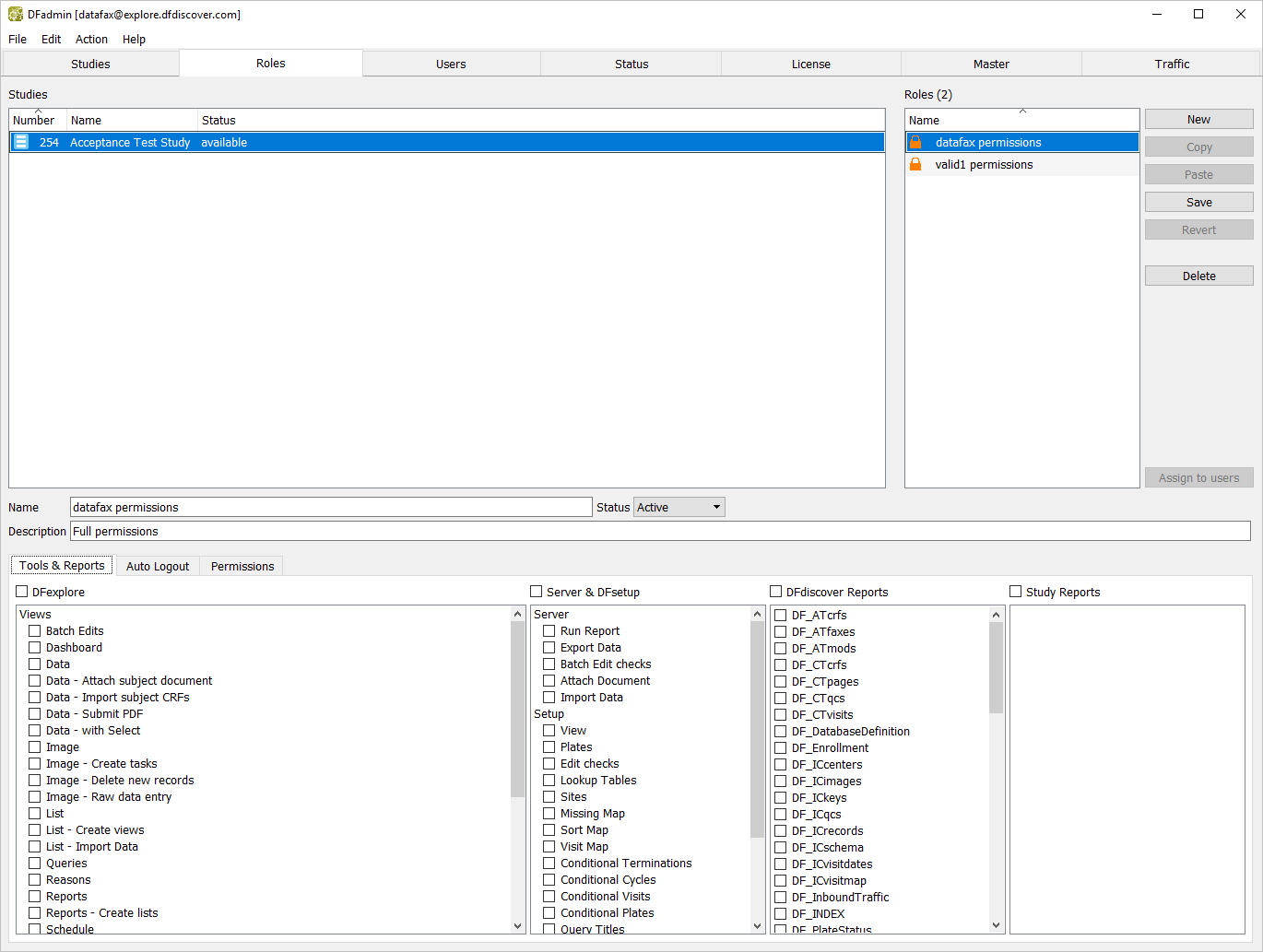Click the Delete role button
1263x952 pixels.
pos(1198,276)
